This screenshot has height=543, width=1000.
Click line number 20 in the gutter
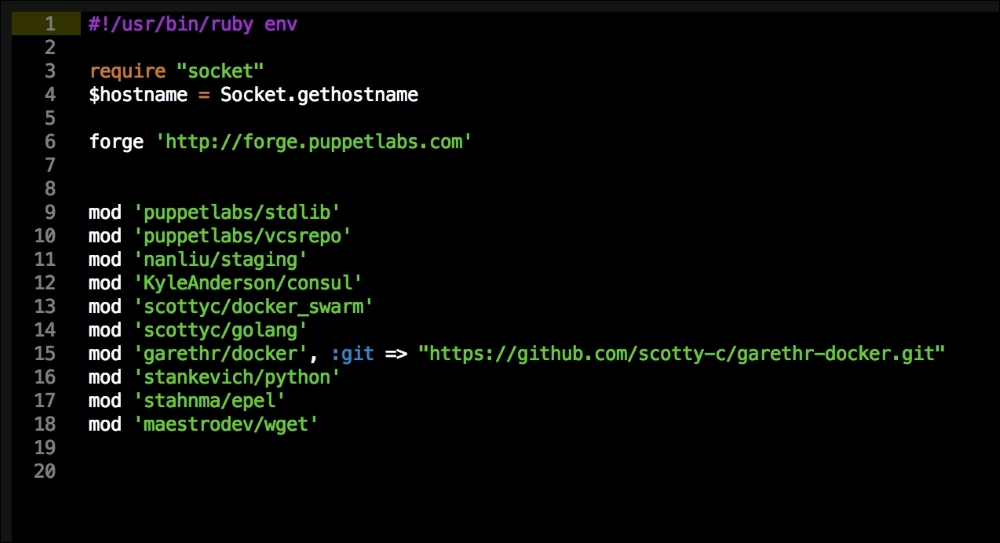(x=44, y=471)
